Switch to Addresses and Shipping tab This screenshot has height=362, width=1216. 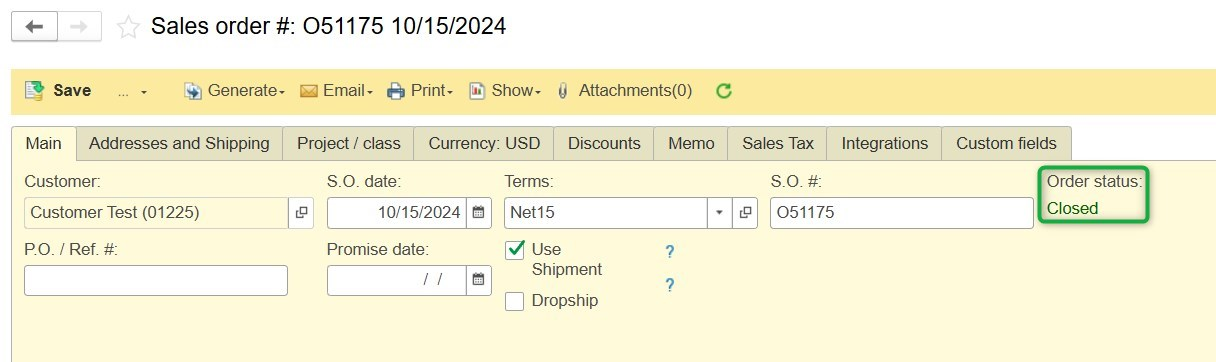click(x=179, y=143)
